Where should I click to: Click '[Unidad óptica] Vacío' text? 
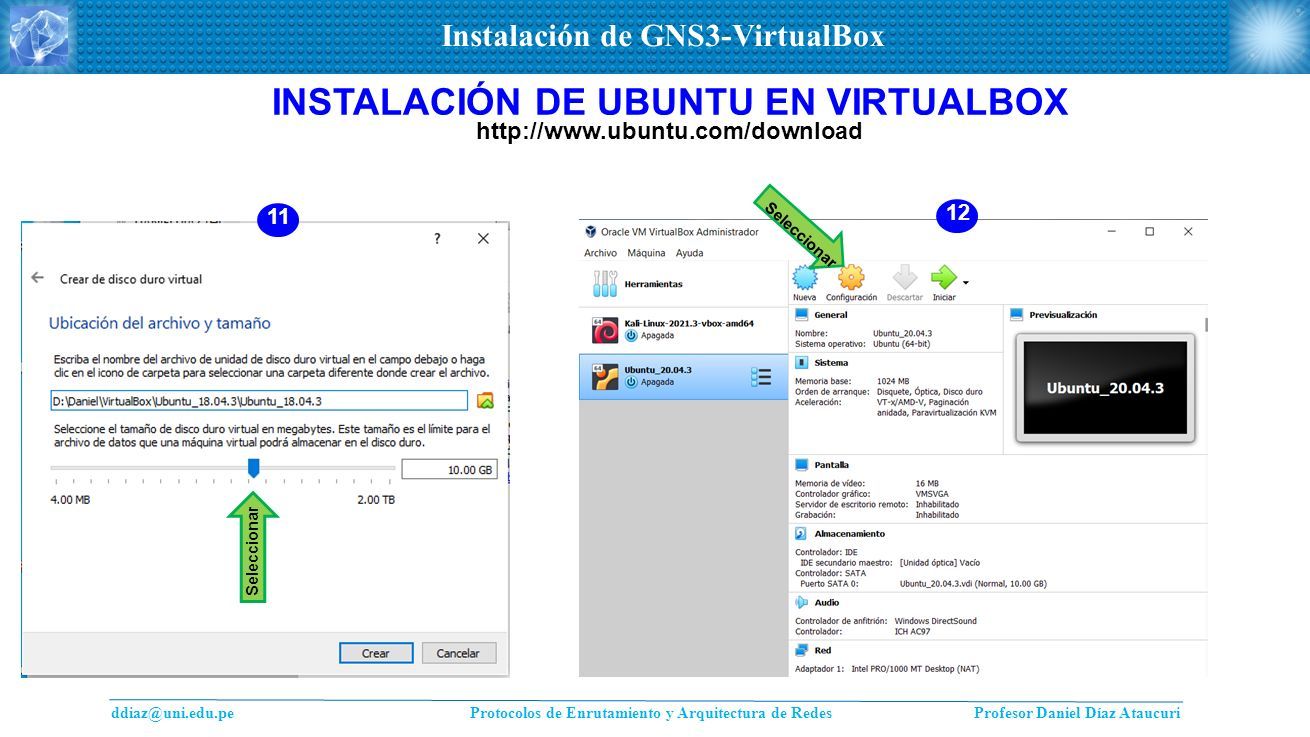coord(940,562)
